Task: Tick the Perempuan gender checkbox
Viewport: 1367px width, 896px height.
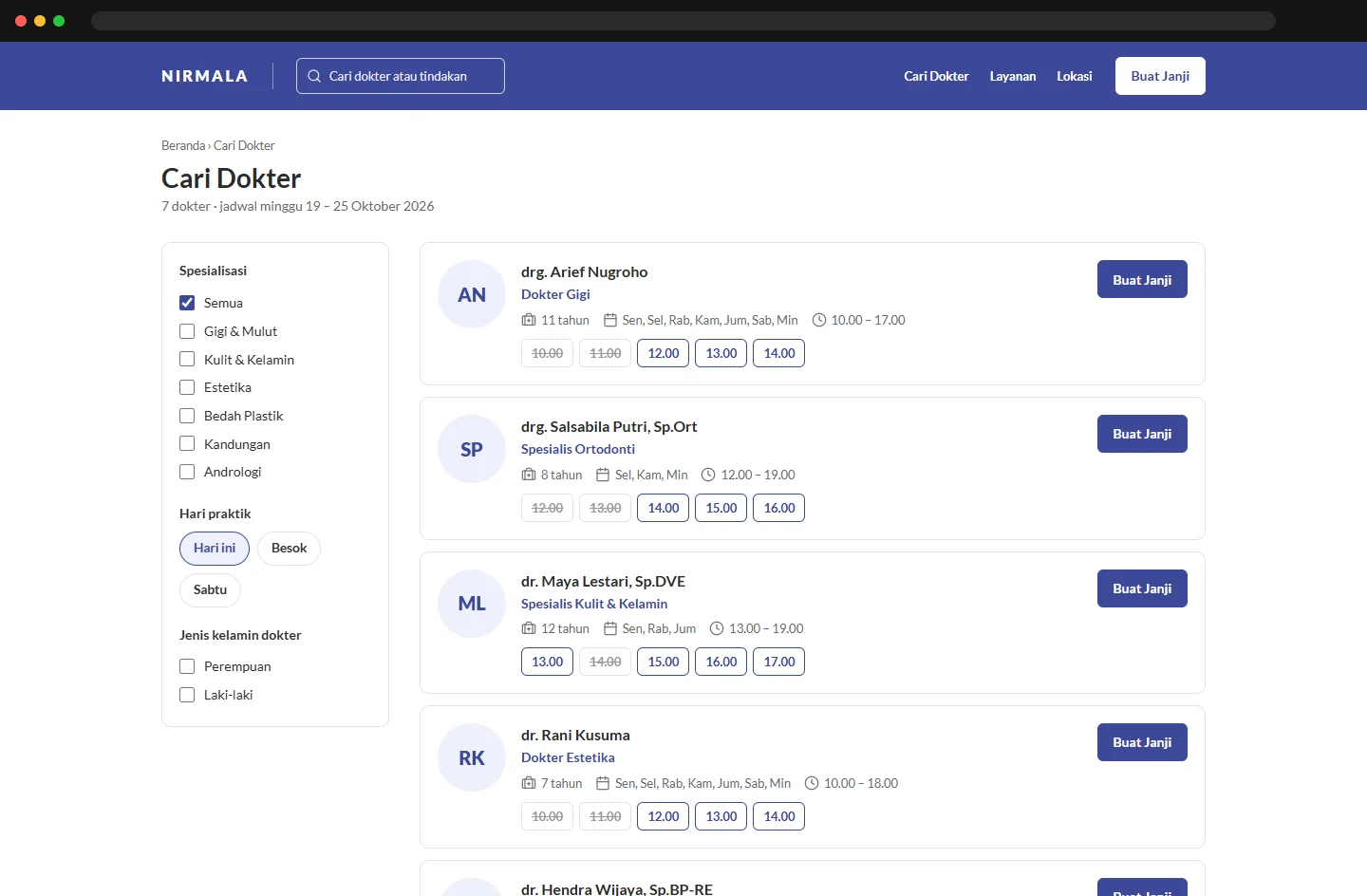Action: 187,666
